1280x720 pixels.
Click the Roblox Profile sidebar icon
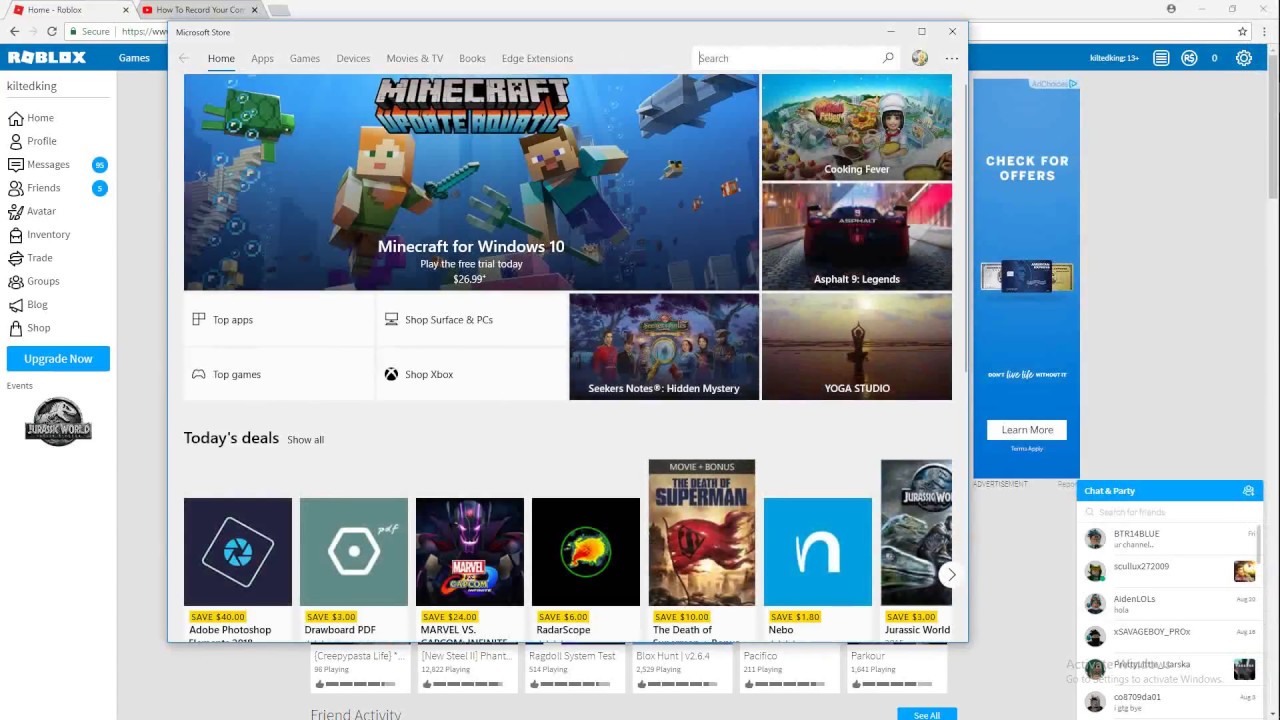(16, 141)
